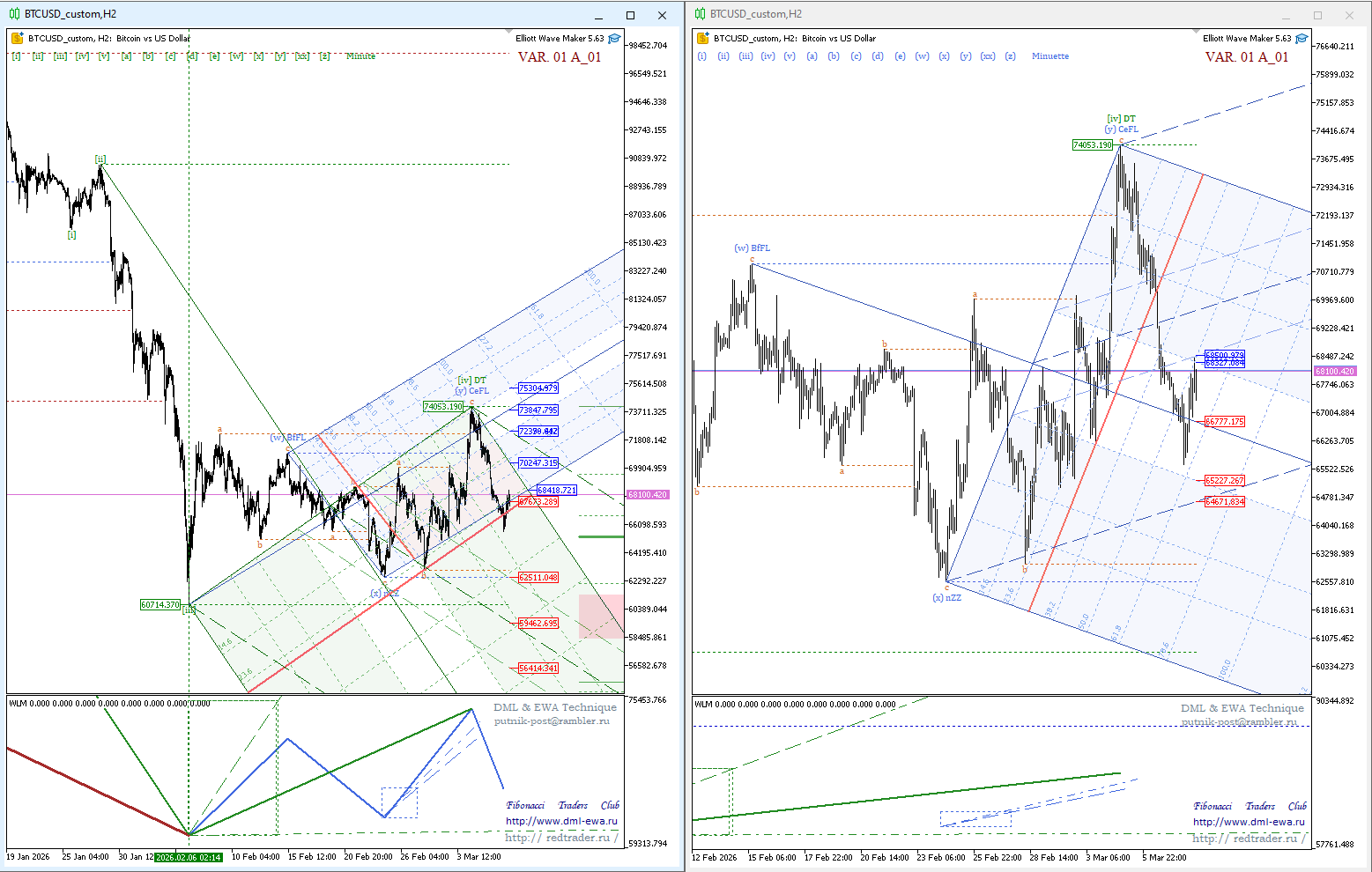This screenshot has height=872, width=1372.
Task: Click the pink shaded rectangle in left chart
Action: [601, 616]
